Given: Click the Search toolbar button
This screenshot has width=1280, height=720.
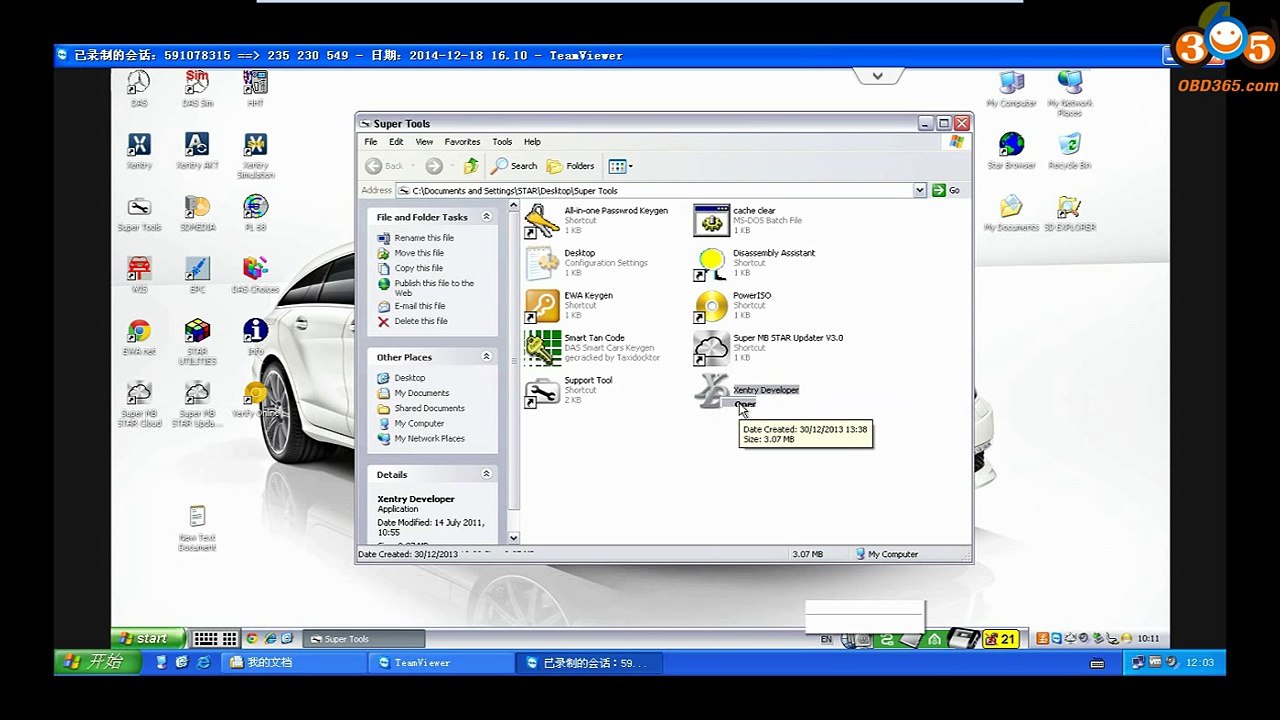Looking at the screenshot, I should 514,166.
